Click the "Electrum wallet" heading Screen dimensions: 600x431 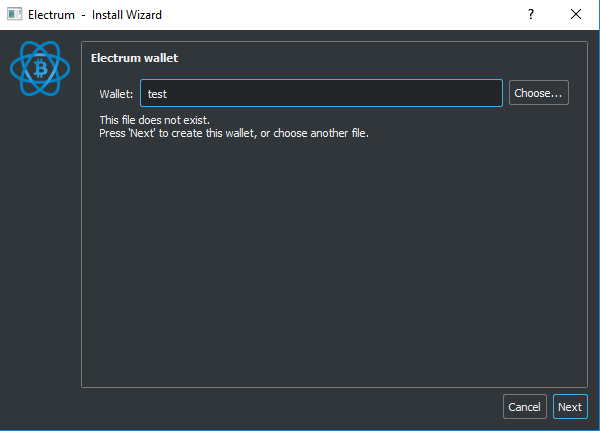(134, 58)
